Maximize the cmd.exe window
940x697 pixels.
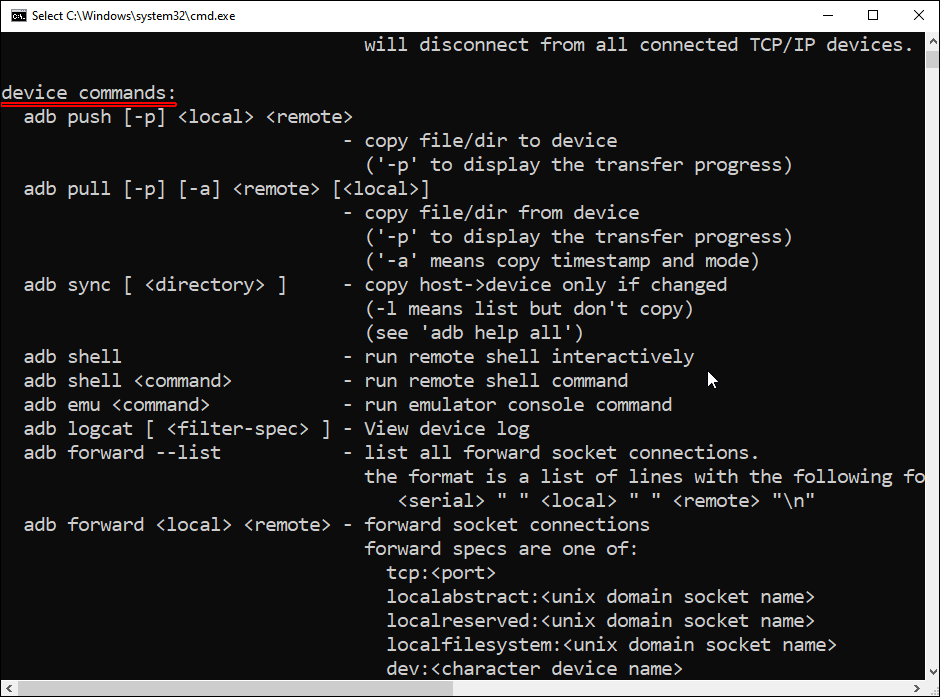coord(873,15)
